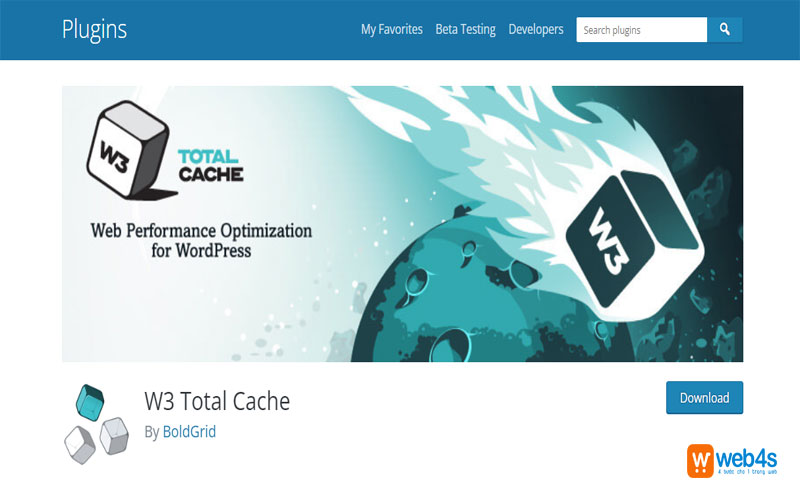The width and height of the screenshot is (800, 500).
Task: Click the TOTAL CACHE logo text
Action: coord(210,167)
